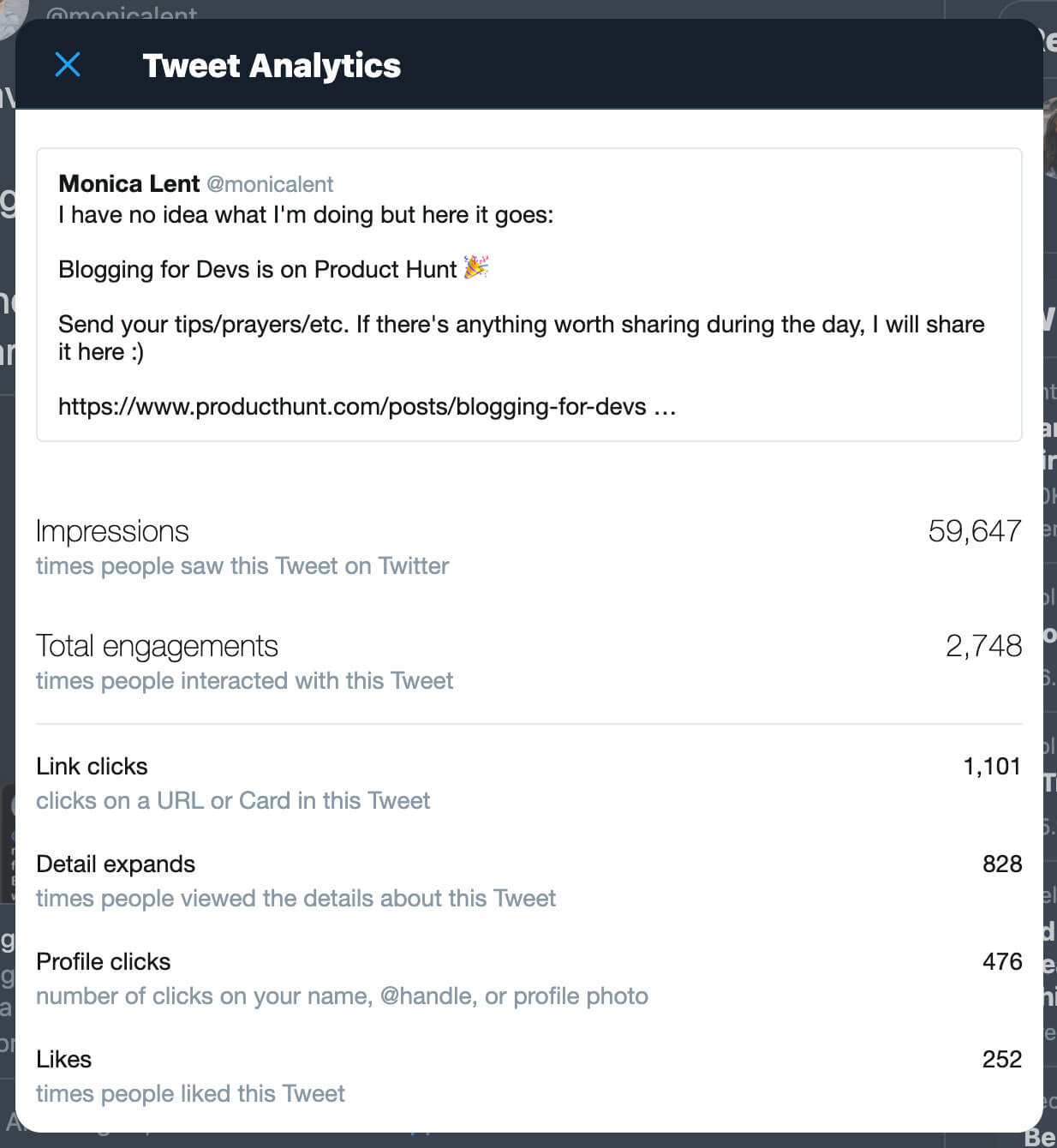Click the party popper emoji in tweet
This screenshot has height=1148, width=1057.
[476, 267]
